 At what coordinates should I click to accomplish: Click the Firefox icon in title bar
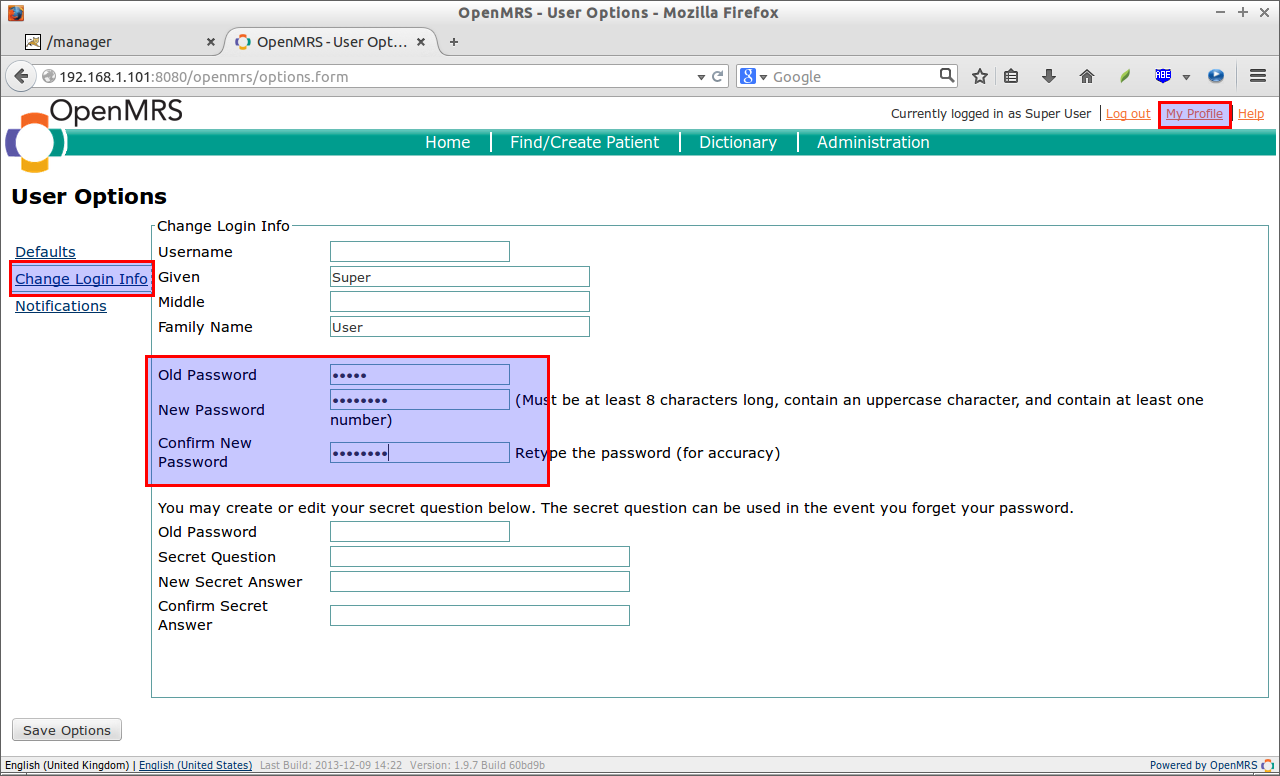pyautogui.click(x=15, y=13)
